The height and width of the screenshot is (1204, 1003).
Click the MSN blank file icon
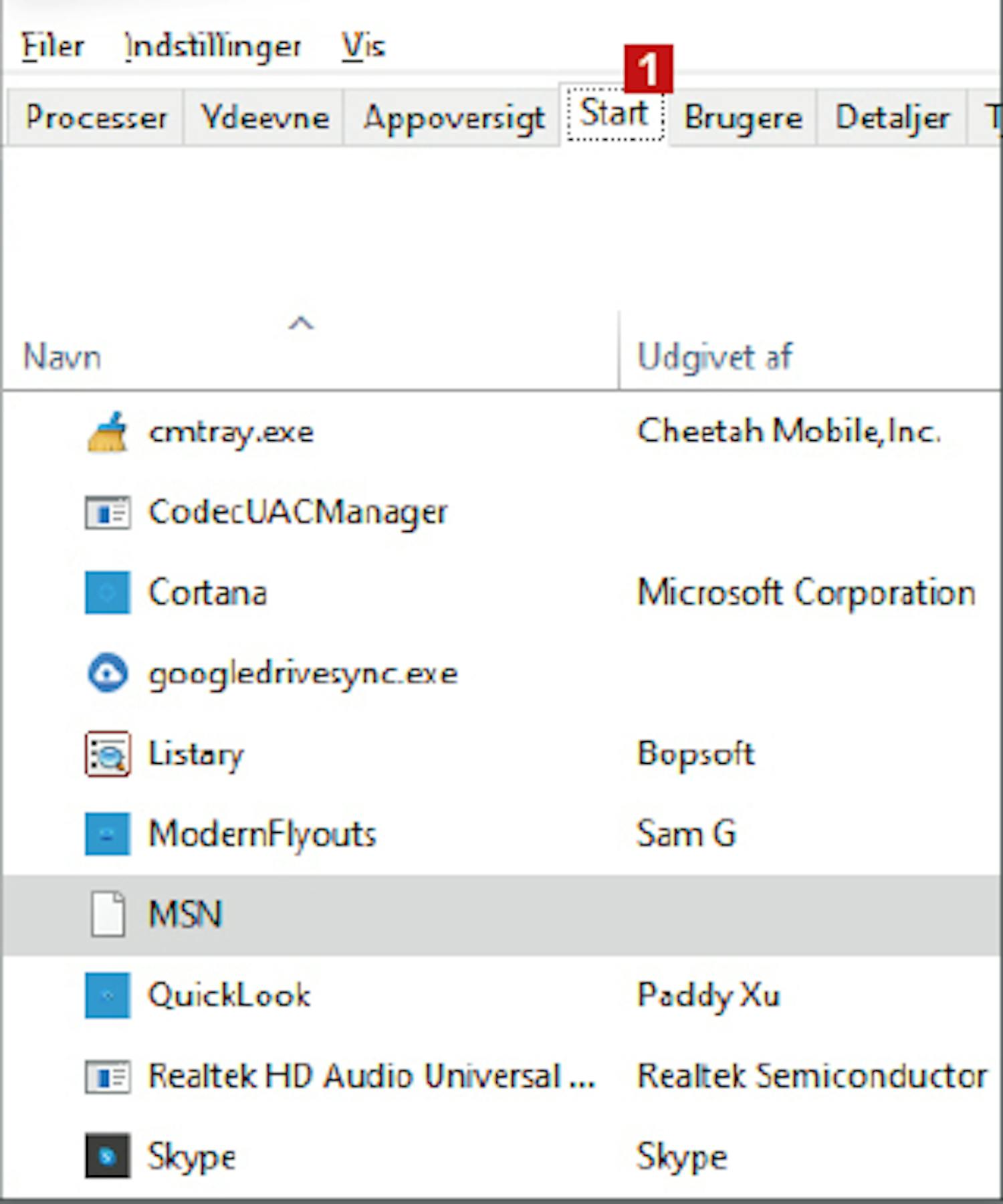[x=108, y=914]
